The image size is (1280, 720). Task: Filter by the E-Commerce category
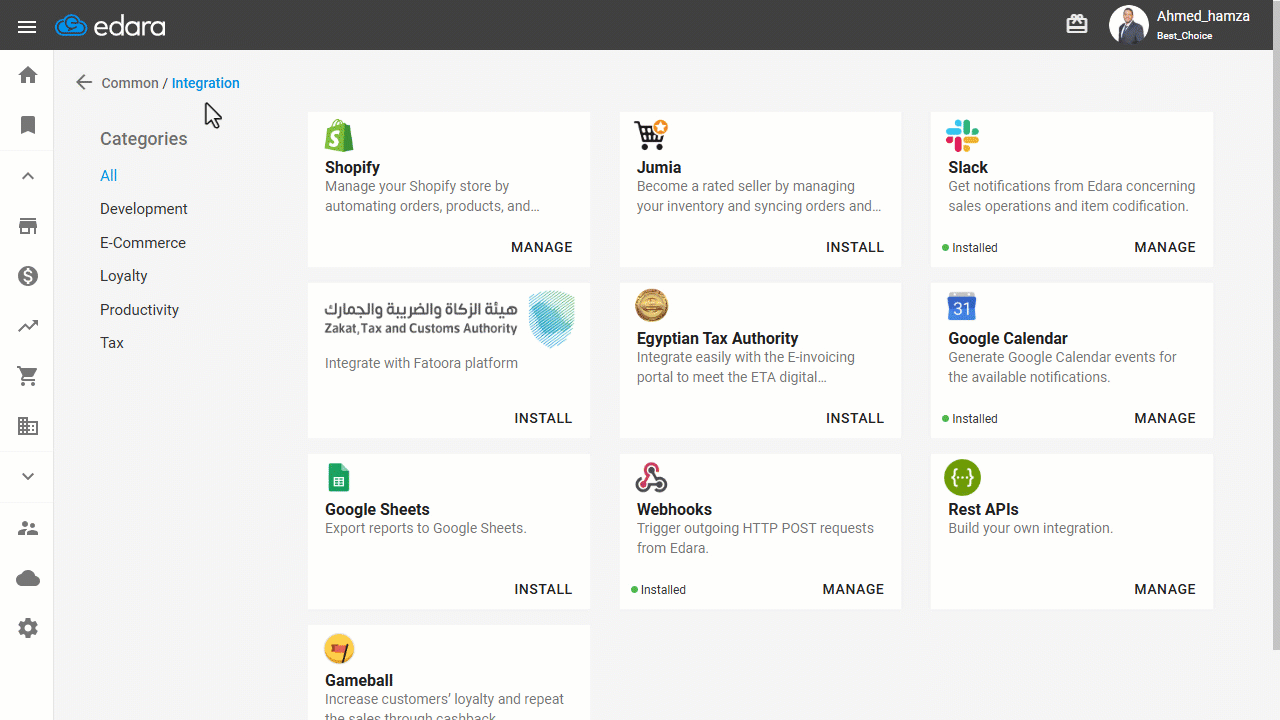pos(143,243)
